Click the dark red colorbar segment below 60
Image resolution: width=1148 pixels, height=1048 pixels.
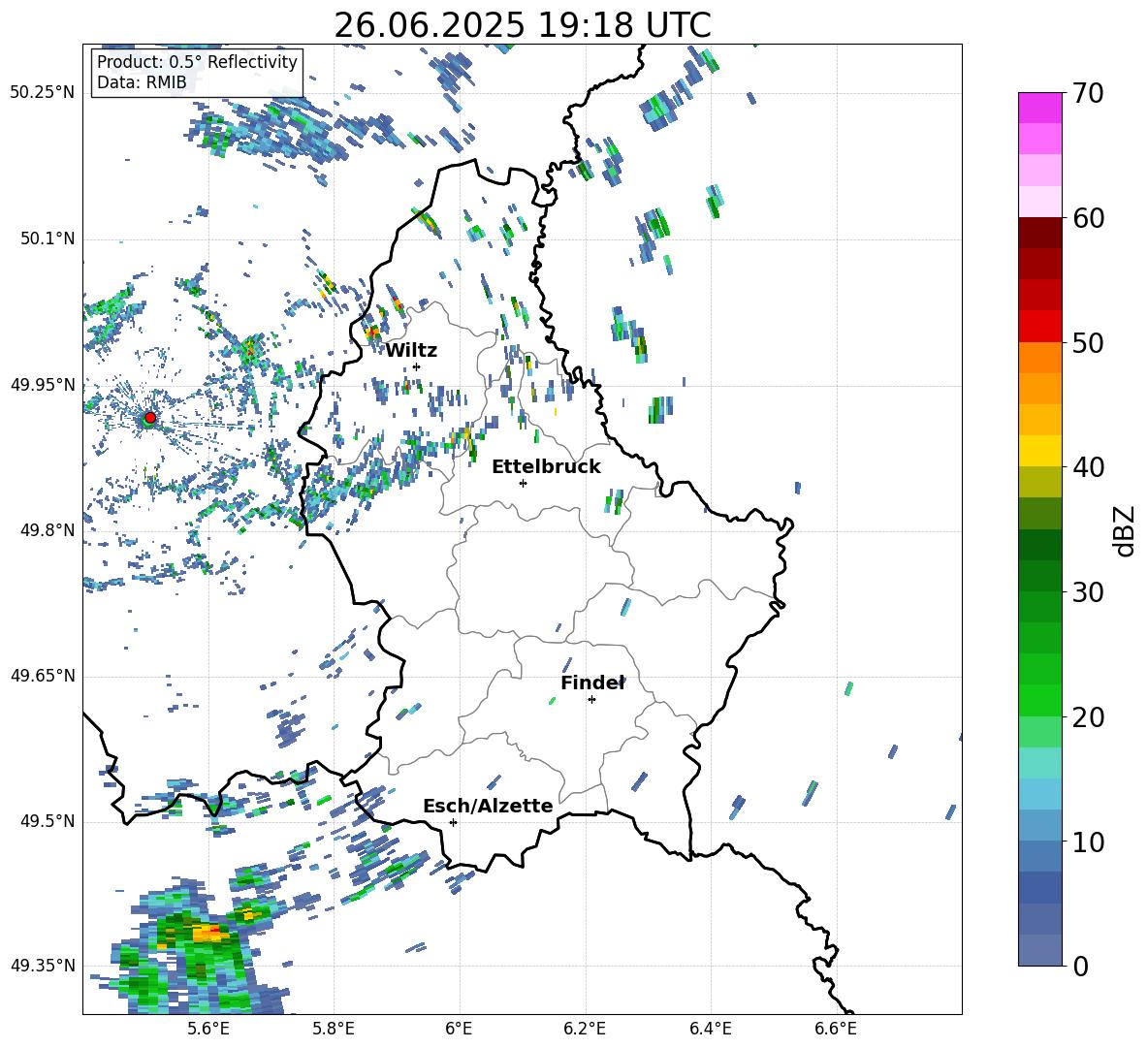tap(1040, 233)
